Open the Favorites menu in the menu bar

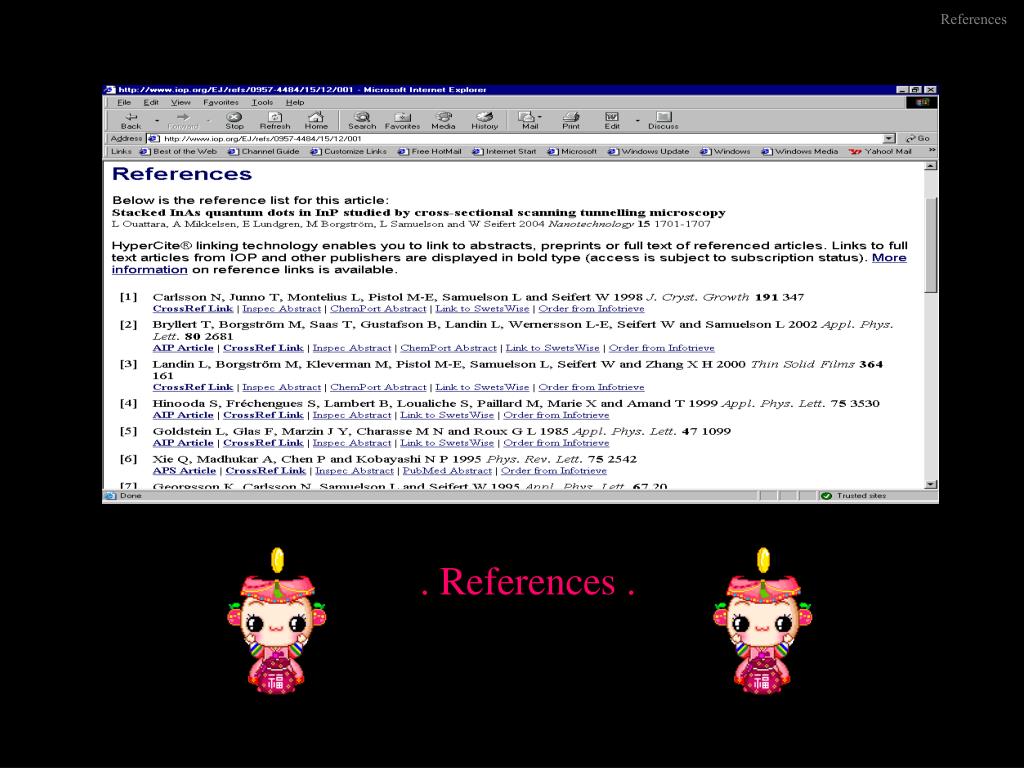(221, 103)
